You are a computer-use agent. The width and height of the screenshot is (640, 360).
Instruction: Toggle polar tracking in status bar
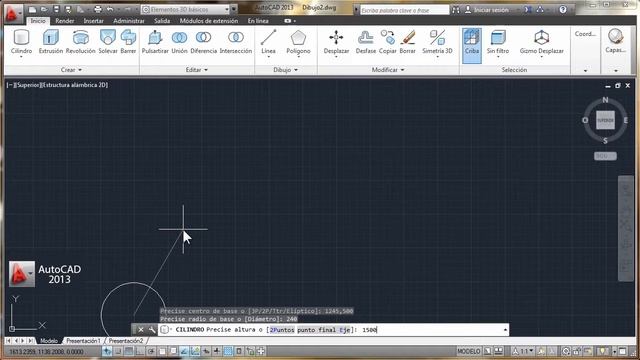(151, 351)
